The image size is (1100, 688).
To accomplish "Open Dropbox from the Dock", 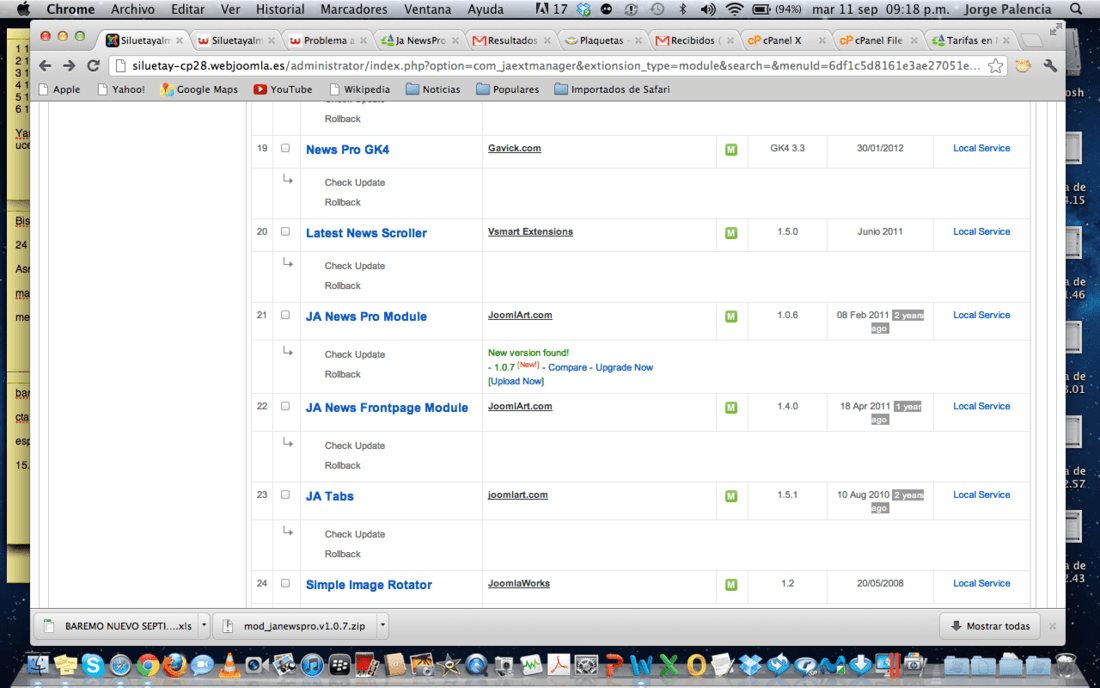I will (x=750, y=665).
